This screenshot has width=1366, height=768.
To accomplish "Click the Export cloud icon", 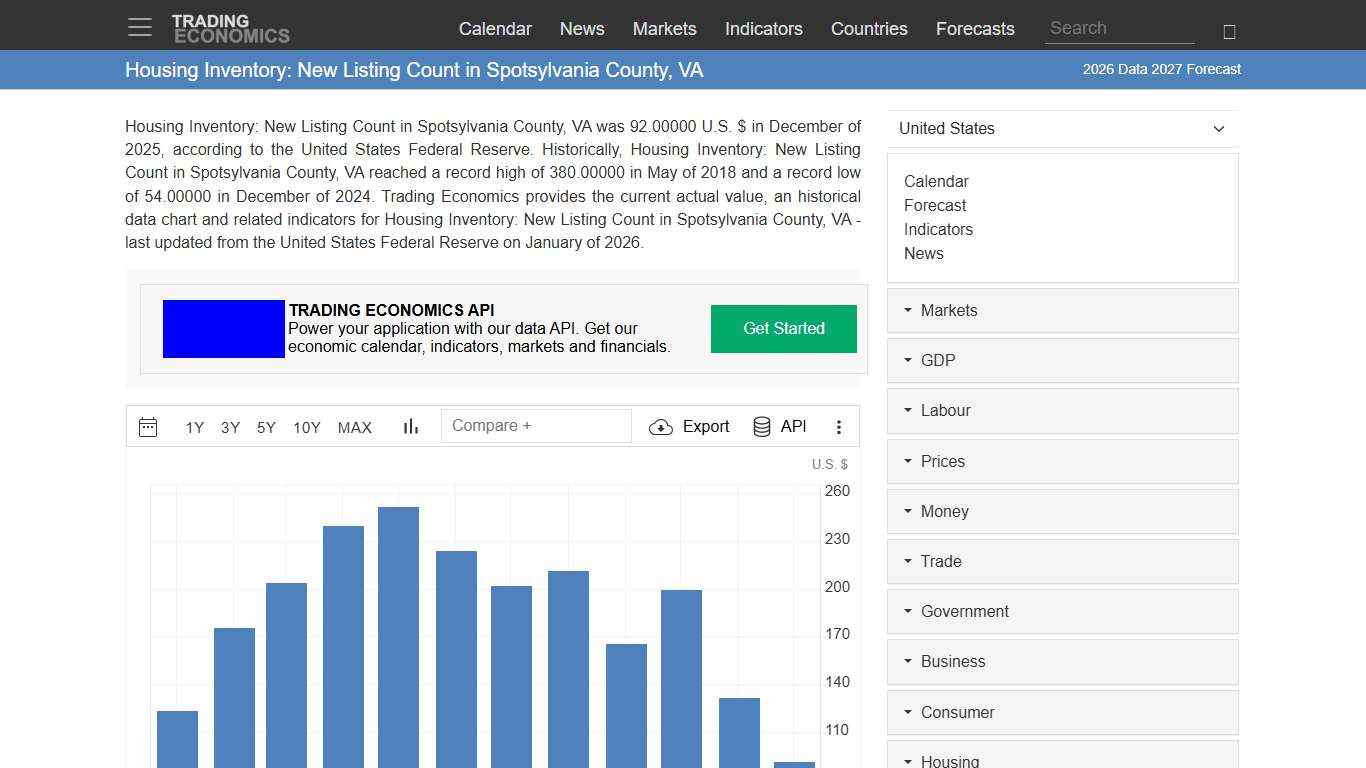I will pyautogui.click(x=661, y=426).
